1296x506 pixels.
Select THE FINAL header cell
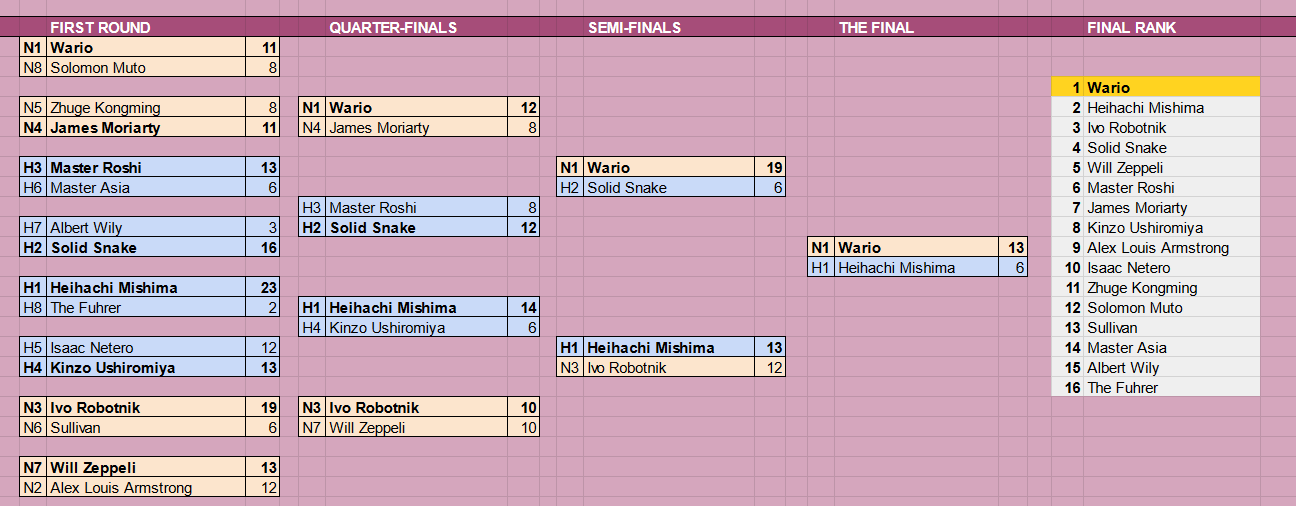(876, 28)
